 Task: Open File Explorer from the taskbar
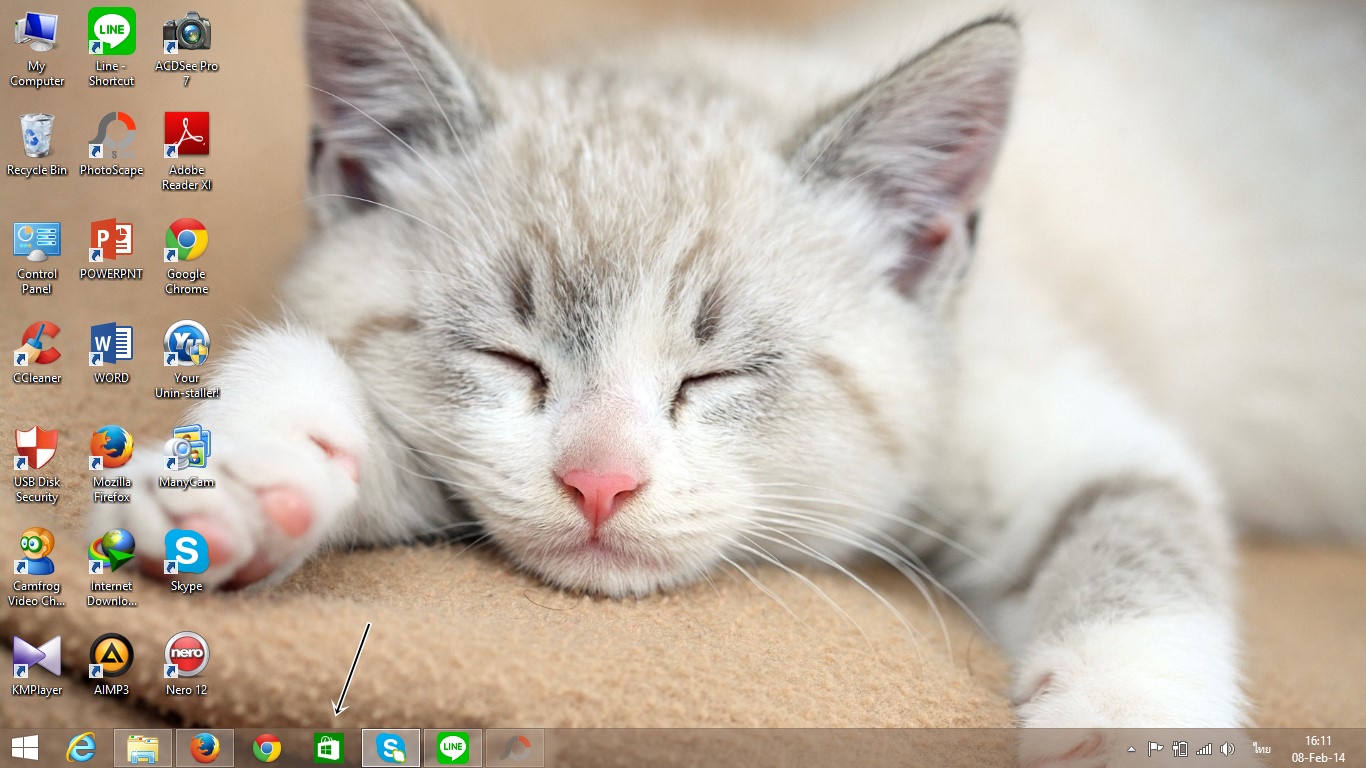143,748
